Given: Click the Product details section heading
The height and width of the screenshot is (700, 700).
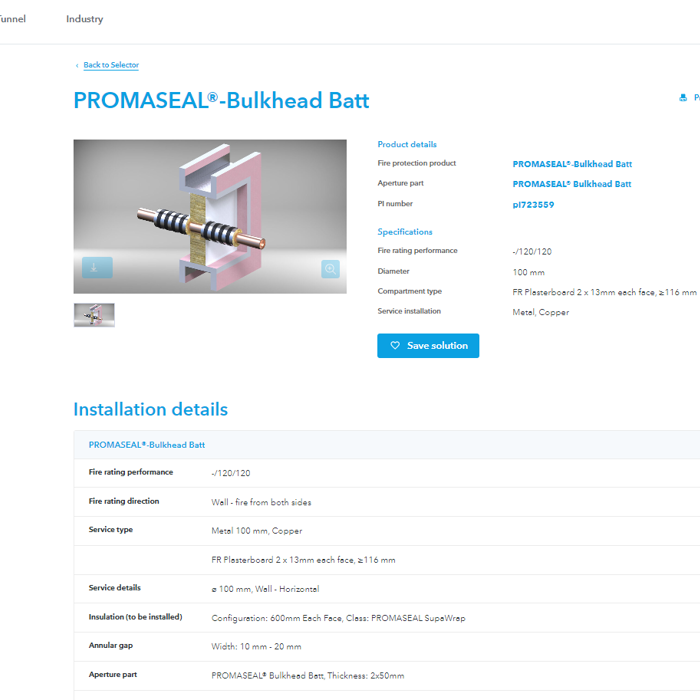Looking at the screenshot, I should 407,144.
